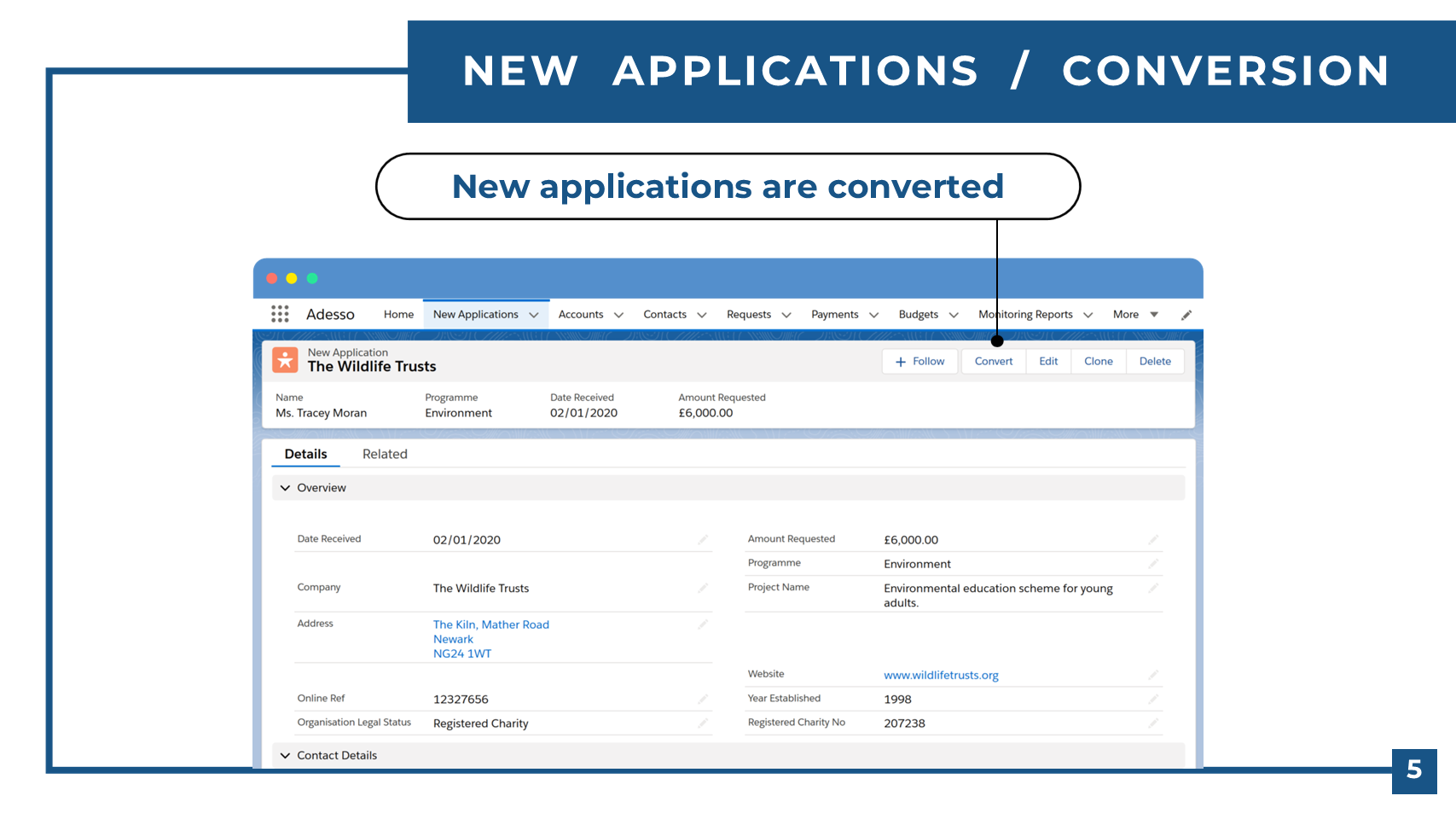
Task: Open the app launcher grid icon
Action: [x=280, y=314]
